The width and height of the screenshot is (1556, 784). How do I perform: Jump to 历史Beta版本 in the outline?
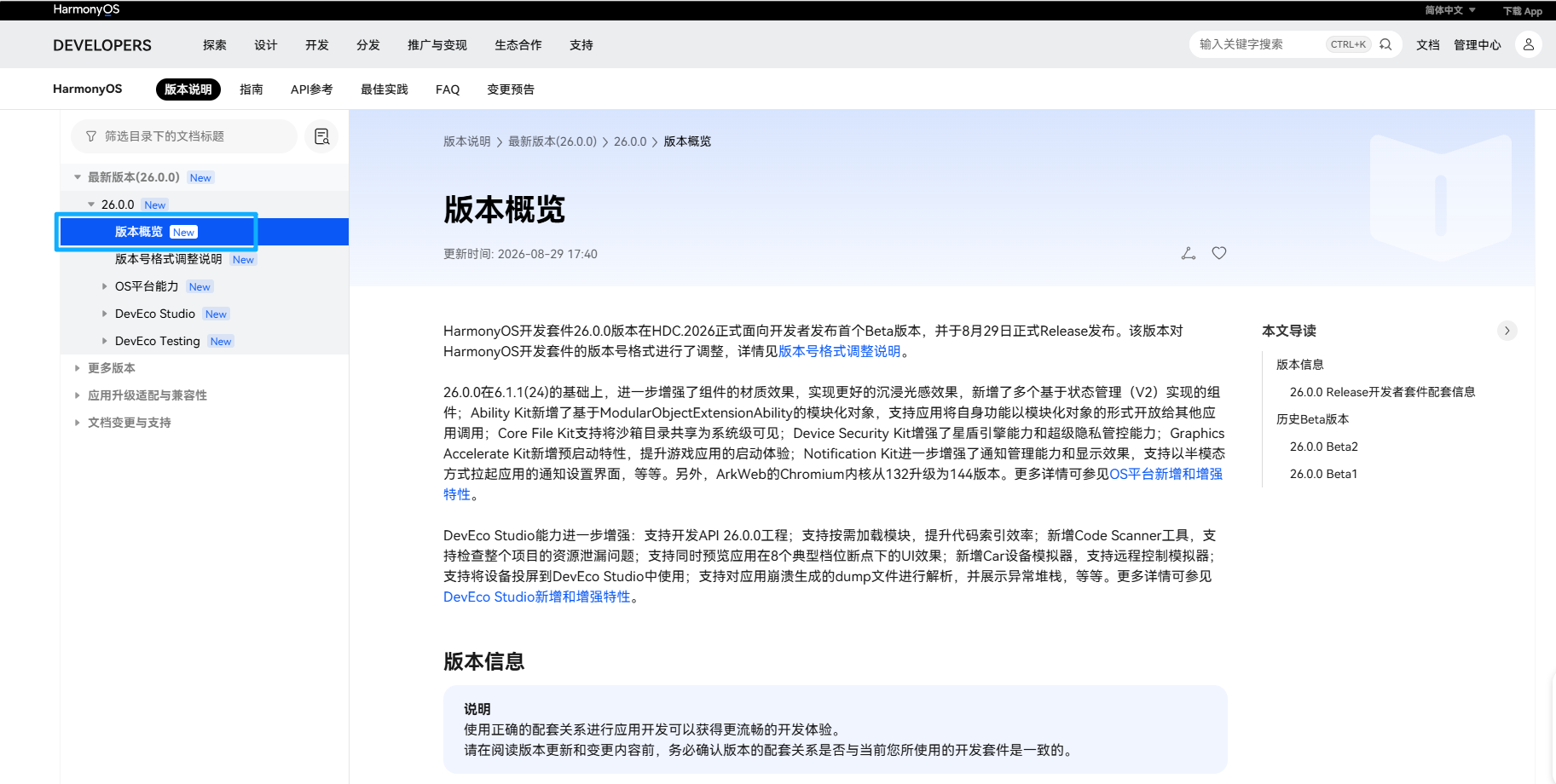[1313, 419]
